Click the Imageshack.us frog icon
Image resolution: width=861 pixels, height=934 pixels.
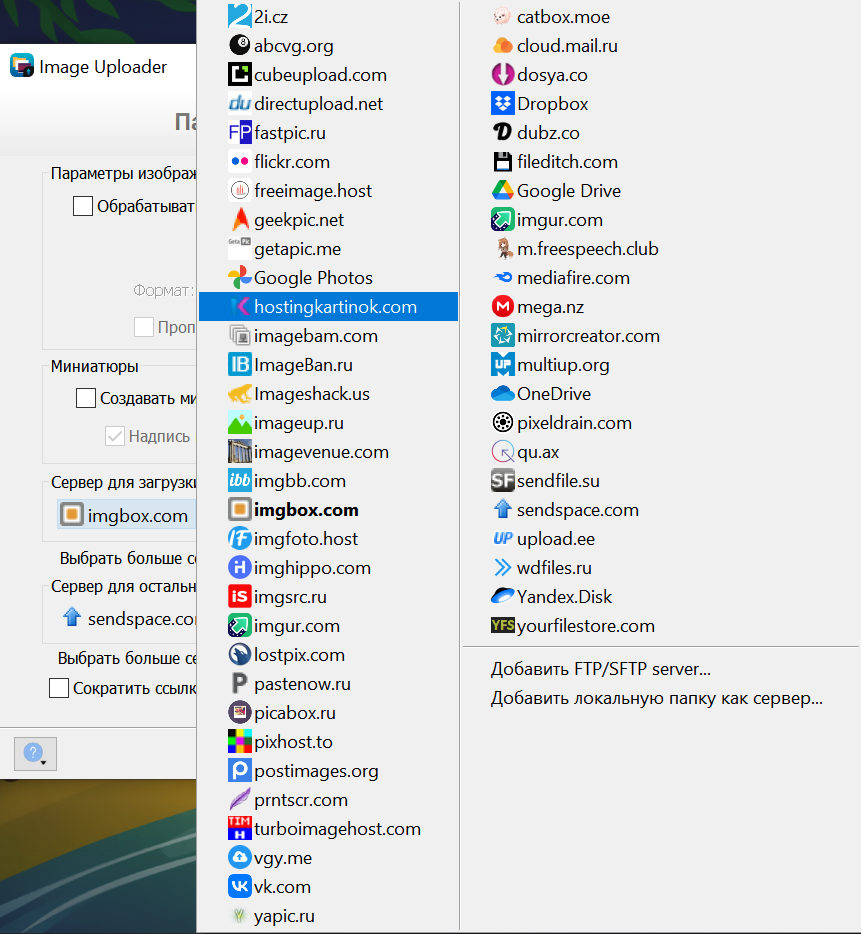pos(240,394)
